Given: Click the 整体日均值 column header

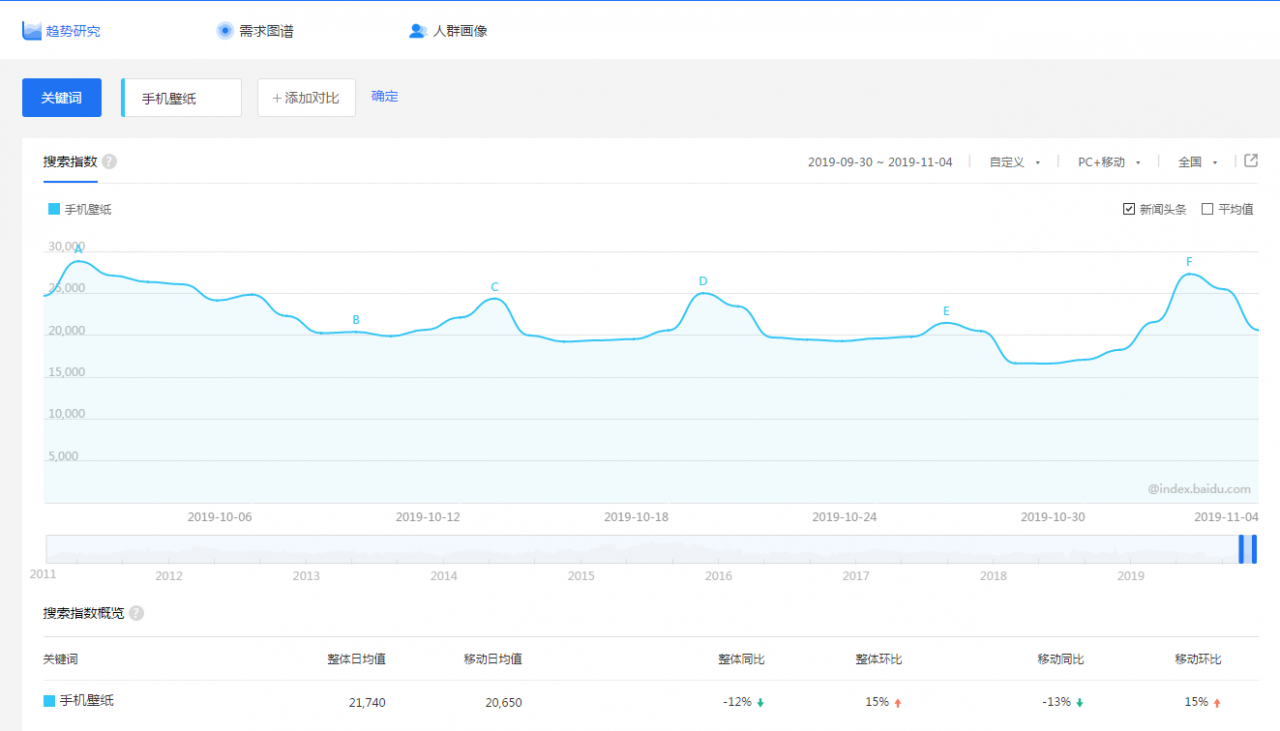Looking at the screenshot, I should pos(356,659).
